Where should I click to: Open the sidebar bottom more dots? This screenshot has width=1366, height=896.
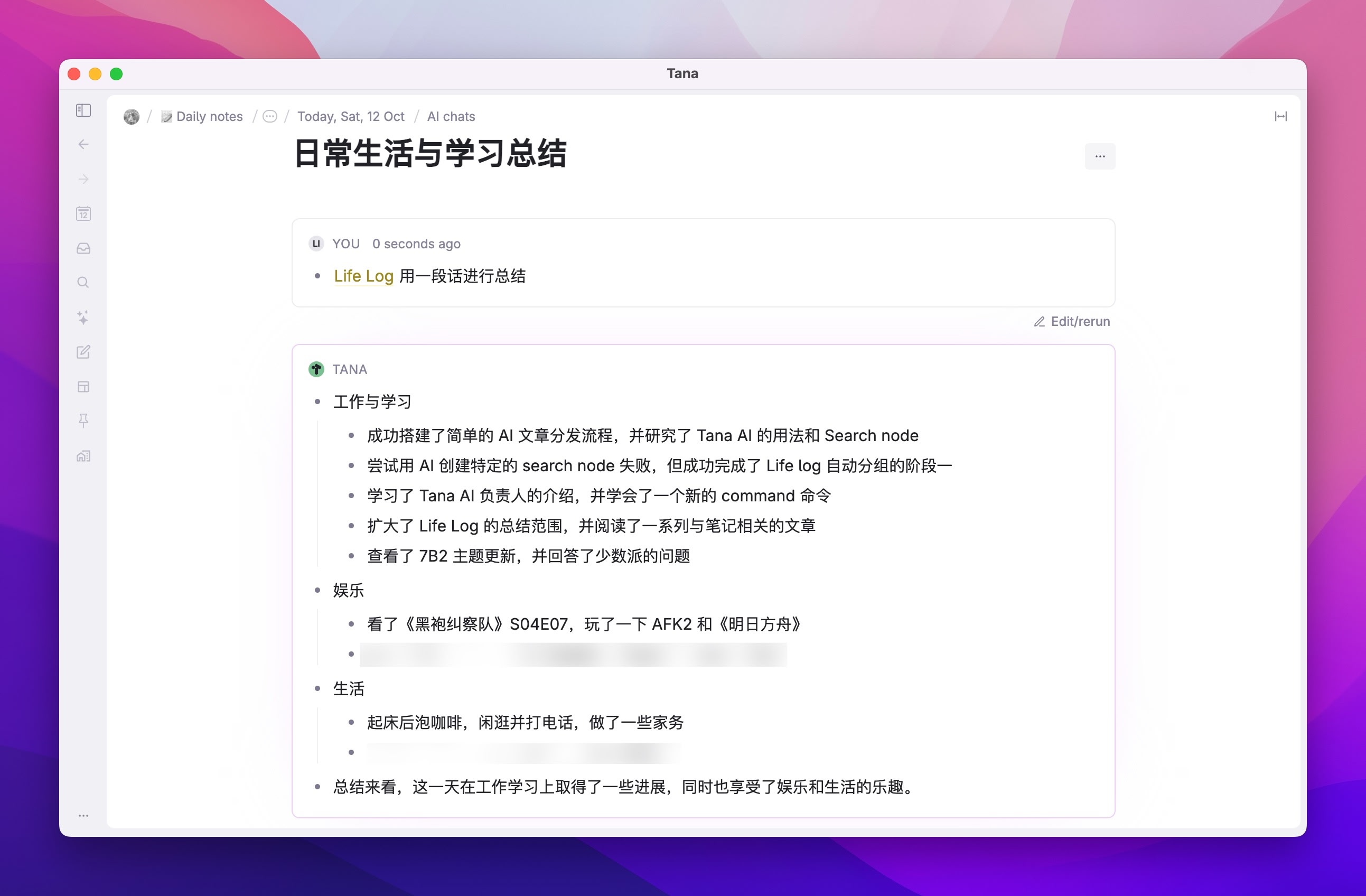83,815
